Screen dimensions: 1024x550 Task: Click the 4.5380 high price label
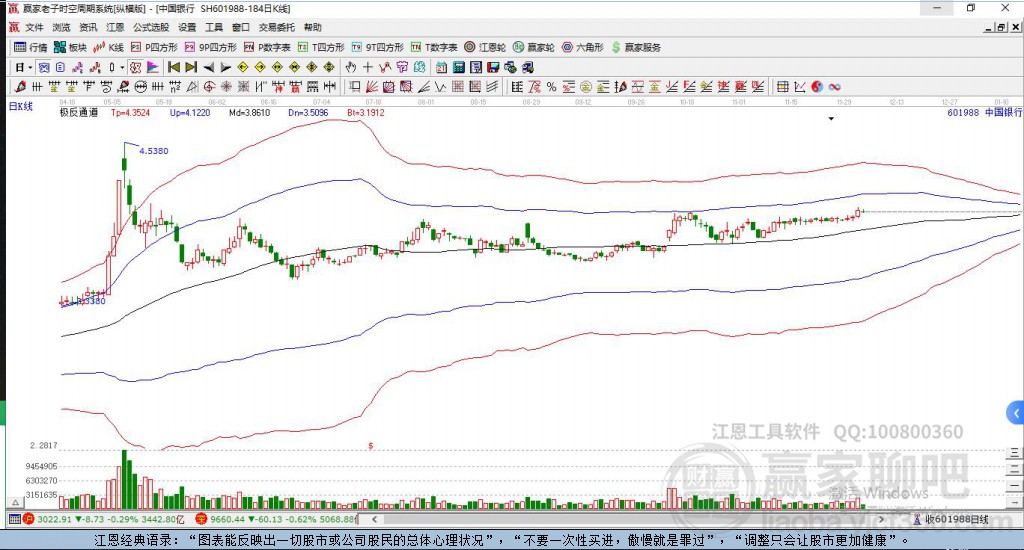pyautogui.click(x=153, y=151)
